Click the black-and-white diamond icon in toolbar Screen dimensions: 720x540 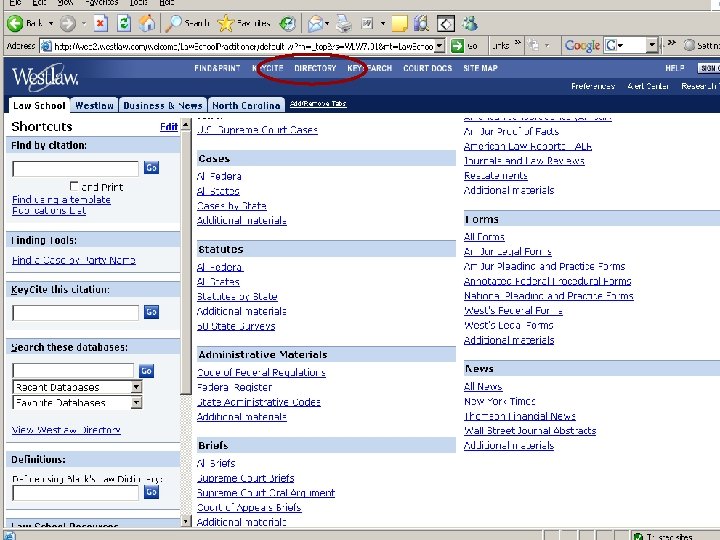445,23
